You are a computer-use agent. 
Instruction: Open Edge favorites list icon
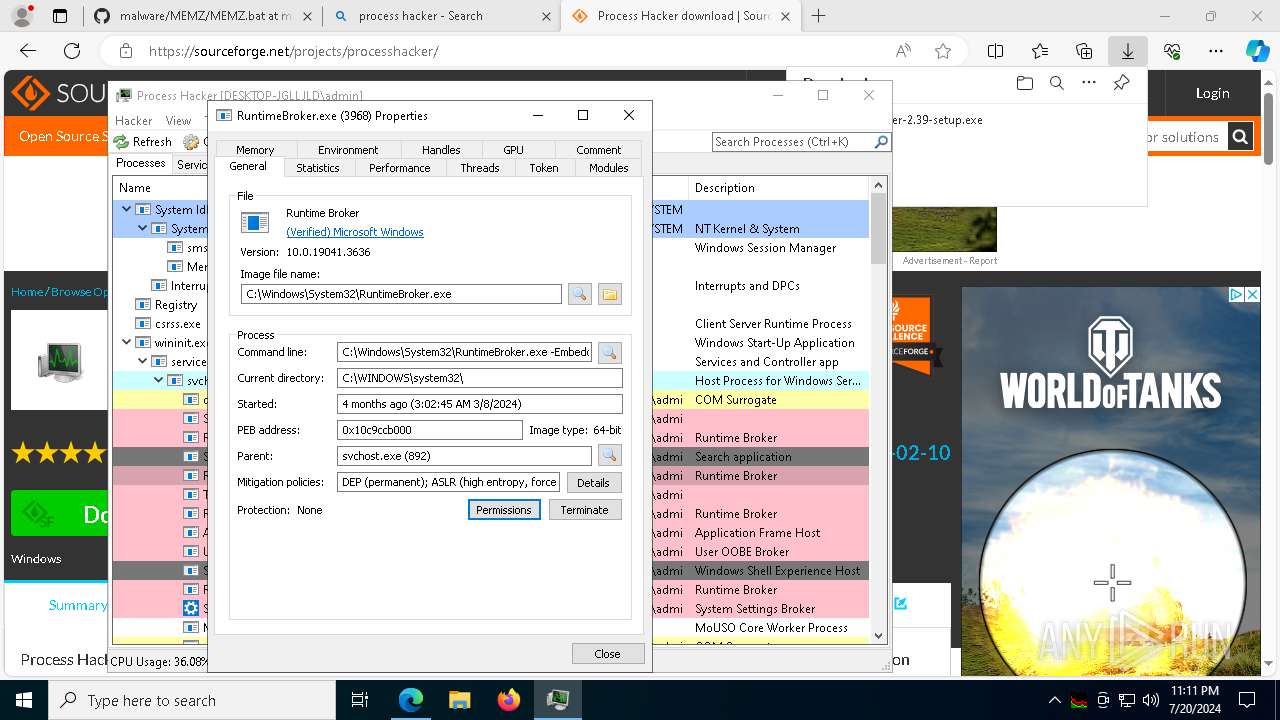click(x=1040, y=51)
